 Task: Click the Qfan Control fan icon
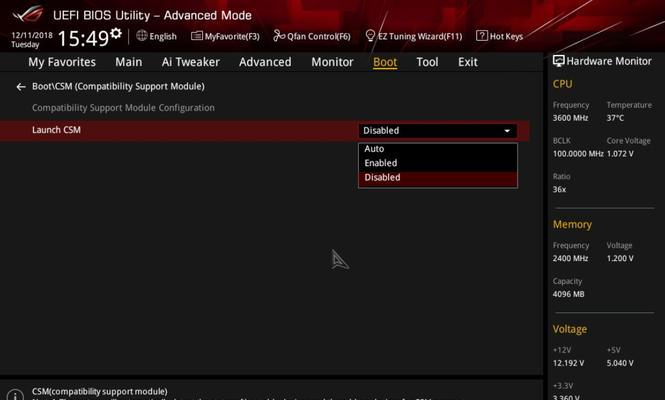point(279,36)
